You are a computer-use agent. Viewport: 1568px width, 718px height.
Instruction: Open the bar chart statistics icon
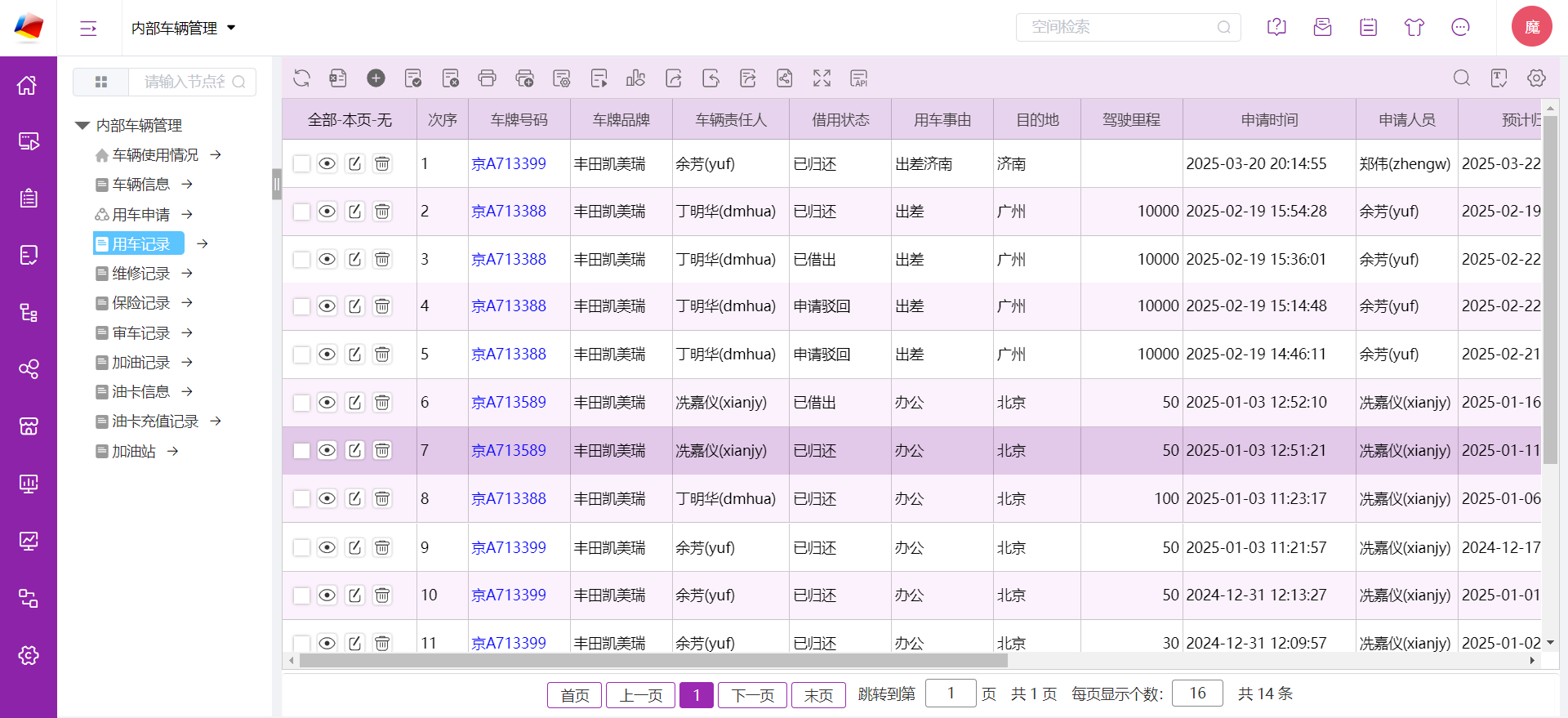(635, 78)
